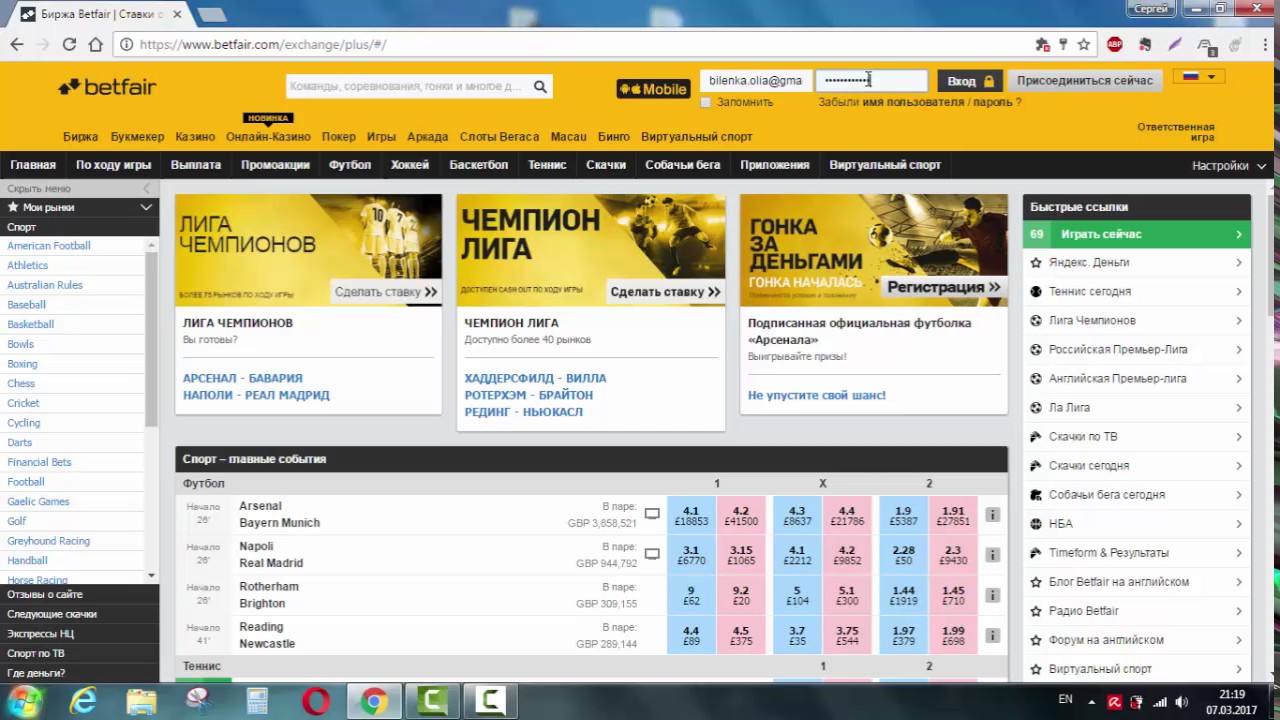The height and width of the screenshot is (720, 1280).
Task: Click star icon beside Яндекс. Деньги
Action: (1036, 262)
